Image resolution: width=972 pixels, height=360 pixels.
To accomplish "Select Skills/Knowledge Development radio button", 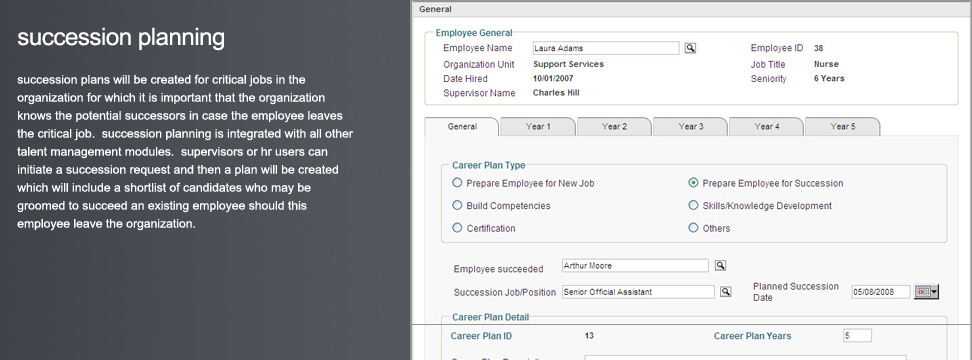I will point(694,205).
